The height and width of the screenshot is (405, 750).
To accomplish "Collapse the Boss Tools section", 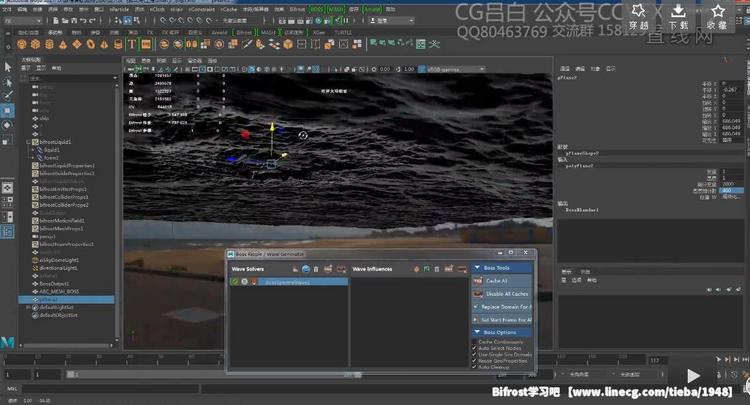I will click(x=477, y=268).
